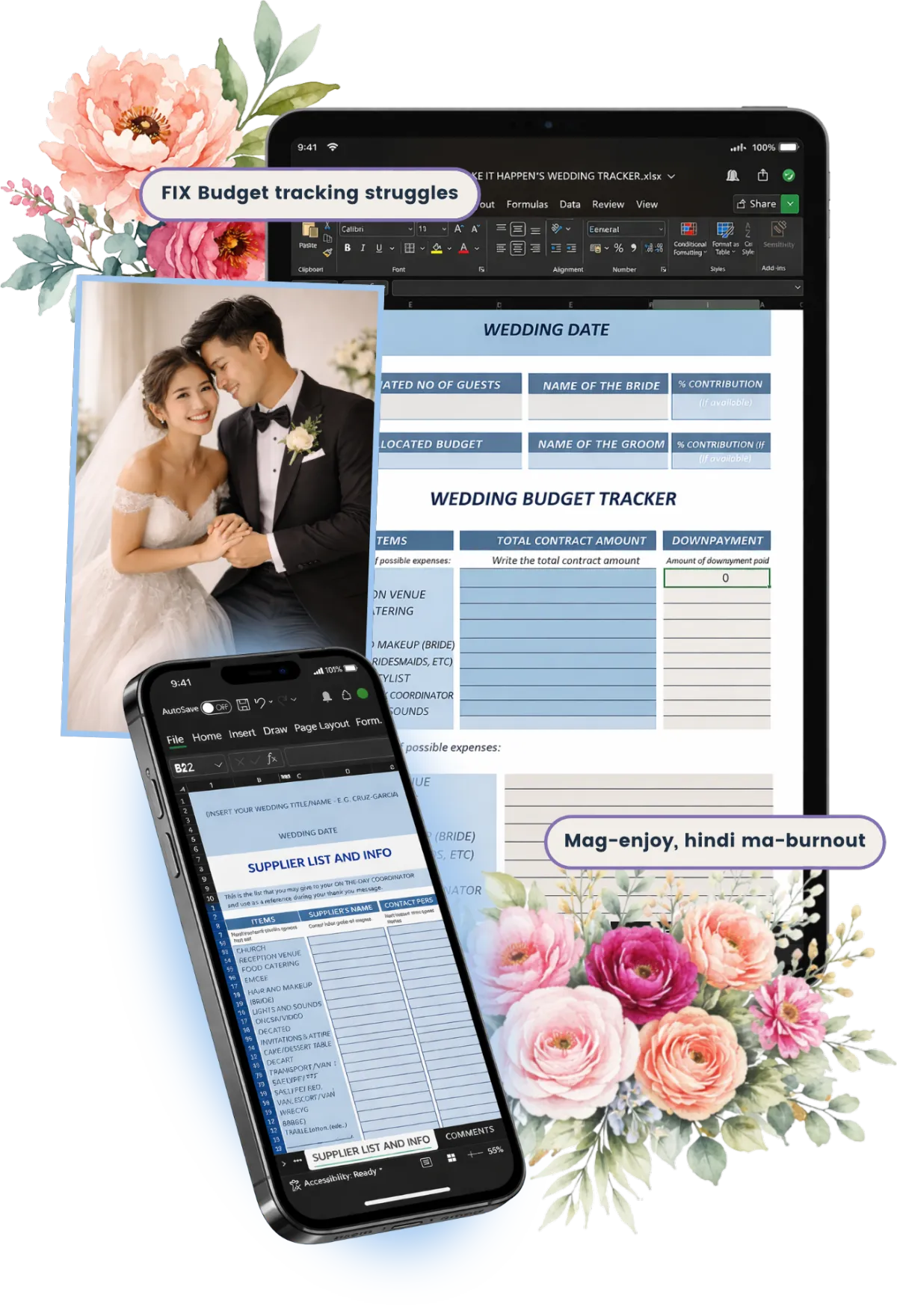
Task: Open the B22 name box dropdown on phone
Action: point(218,765)
